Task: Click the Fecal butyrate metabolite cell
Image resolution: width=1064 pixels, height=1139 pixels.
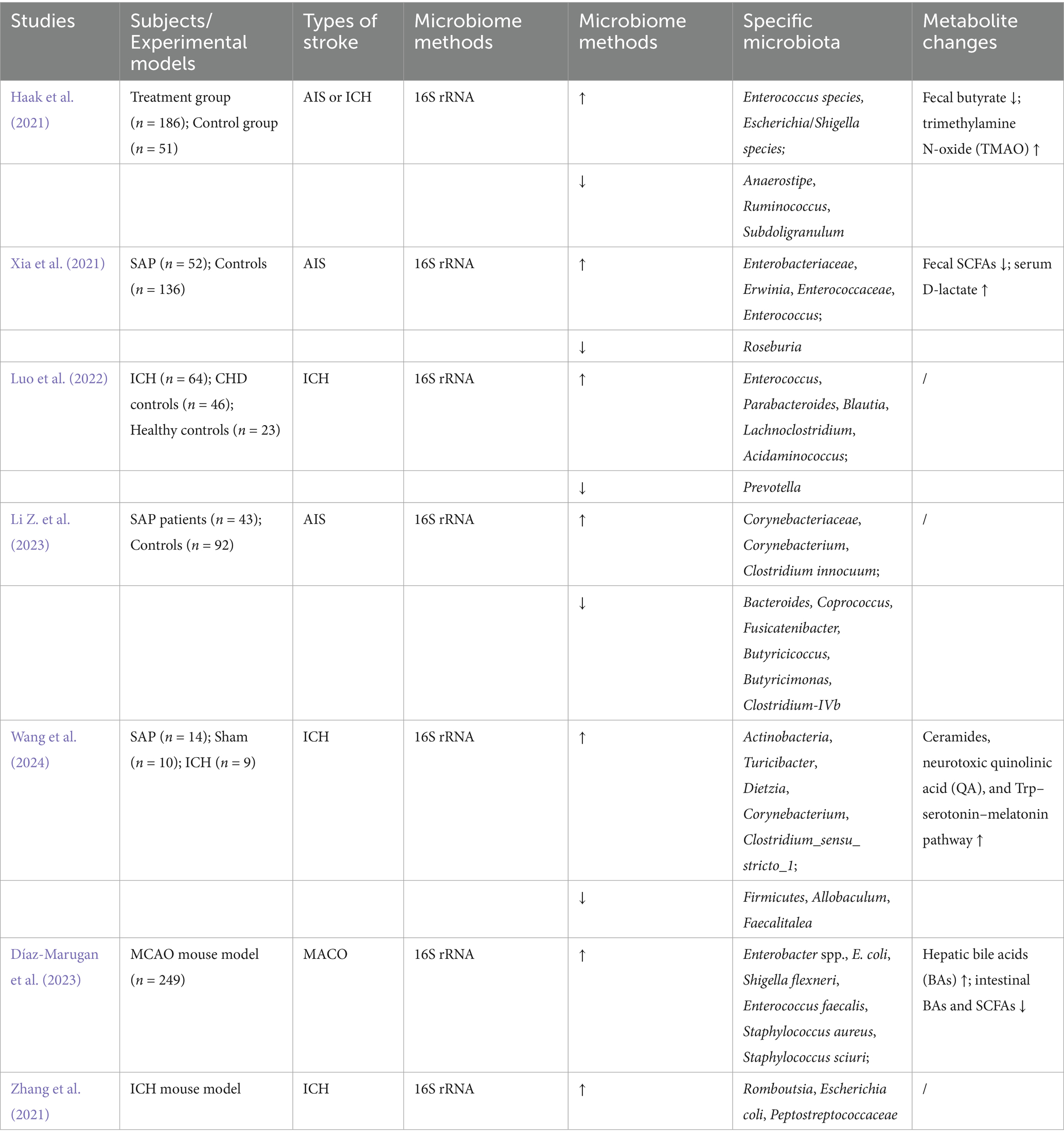Action: pos(971,98)
